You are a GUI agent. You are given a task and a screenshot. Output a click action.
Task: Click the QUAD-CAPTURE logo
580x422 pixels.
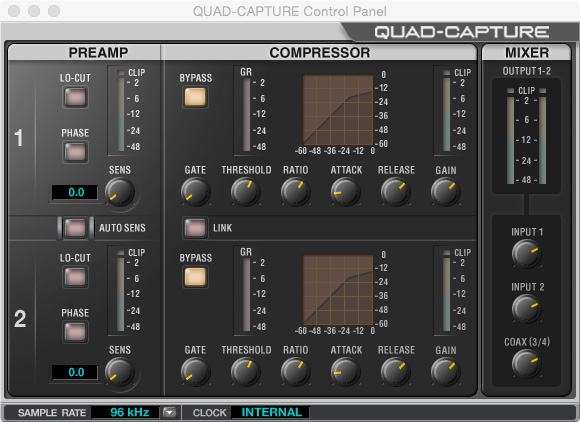[462, 32]
